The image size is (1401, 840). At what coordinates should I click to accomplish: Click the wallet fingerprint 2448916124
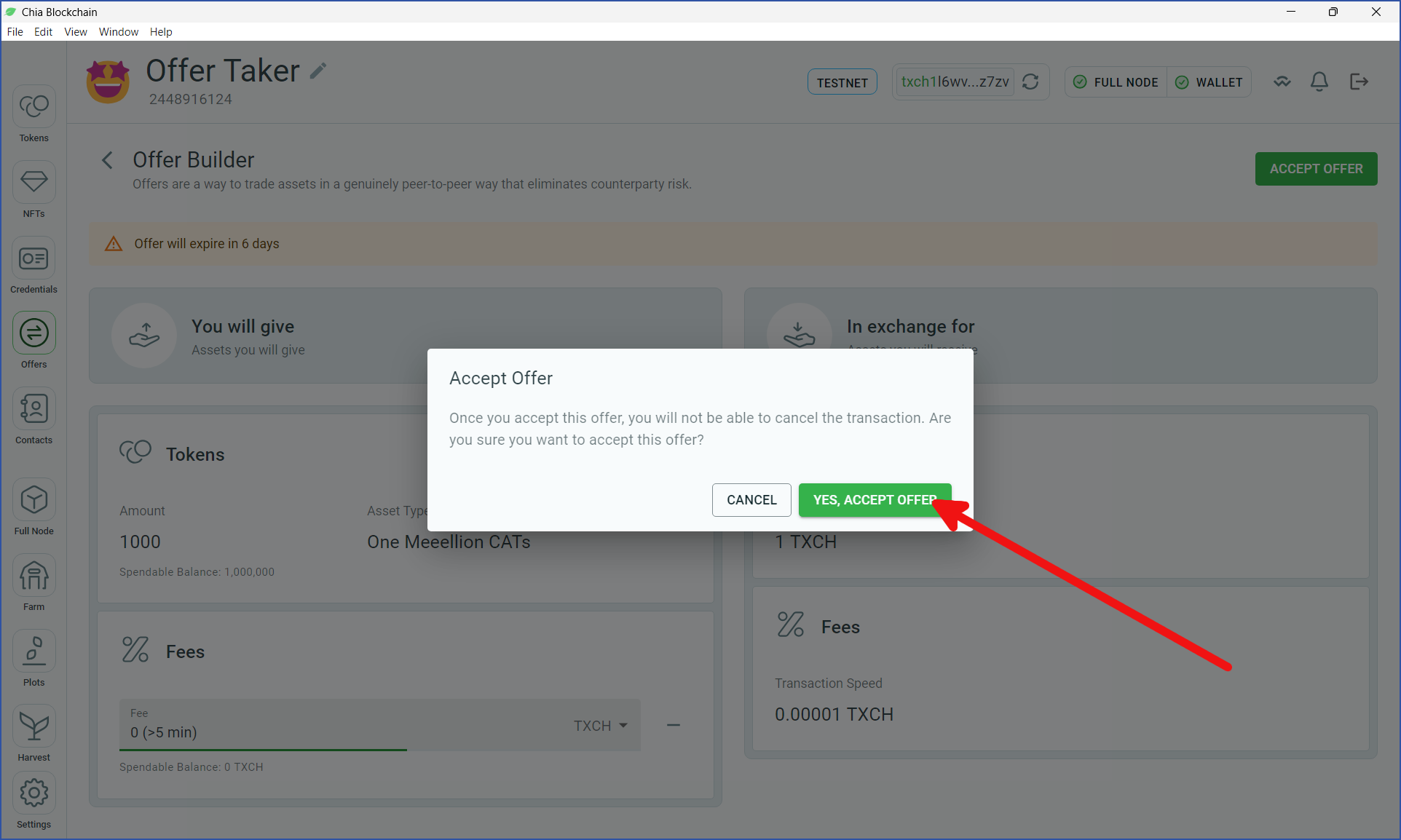191,99
